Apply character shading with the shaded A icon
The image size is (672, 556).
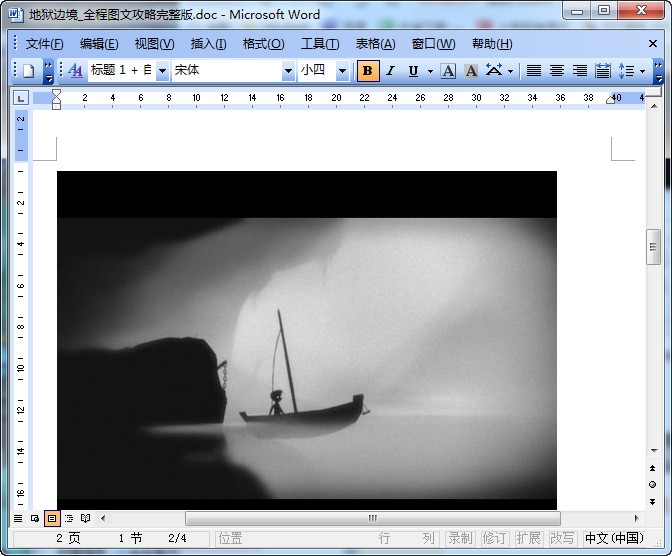click(x=470, y=71)
